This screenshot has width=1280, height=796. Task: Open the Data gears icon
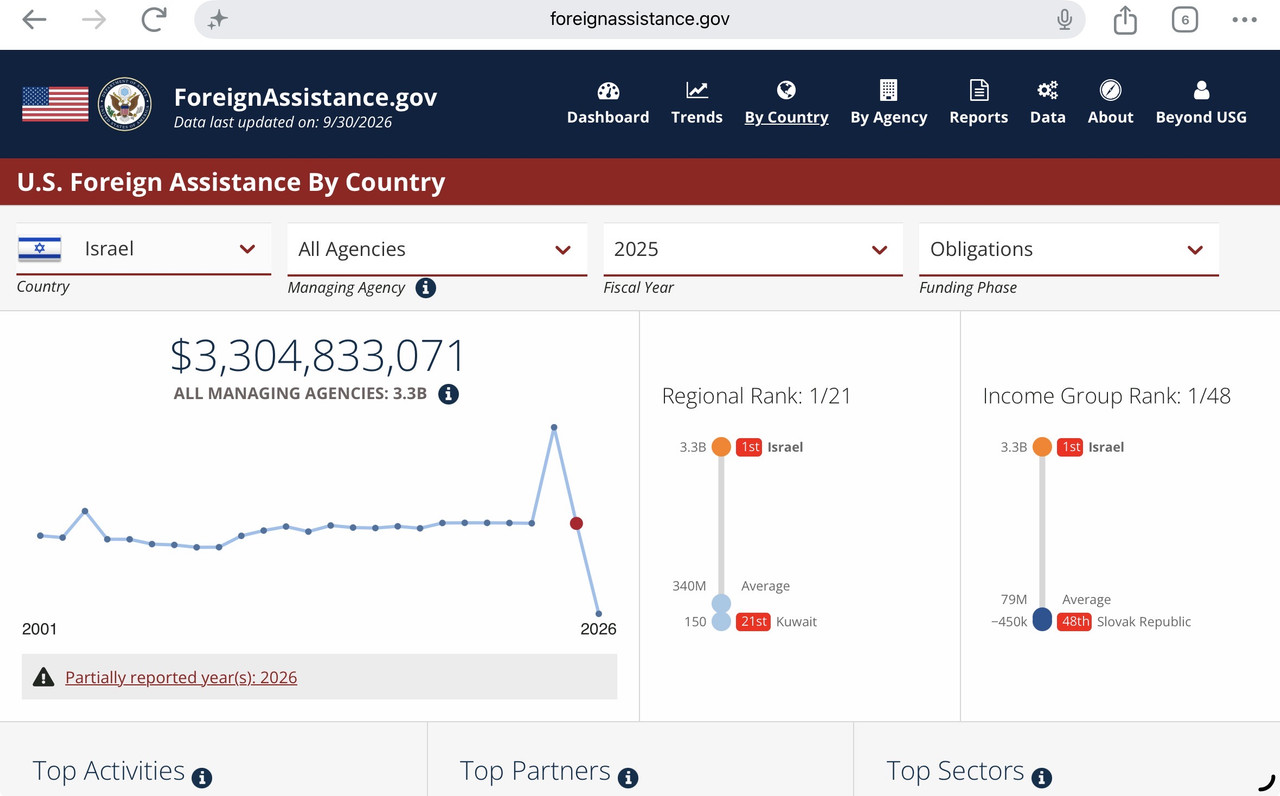[1047, 91]
